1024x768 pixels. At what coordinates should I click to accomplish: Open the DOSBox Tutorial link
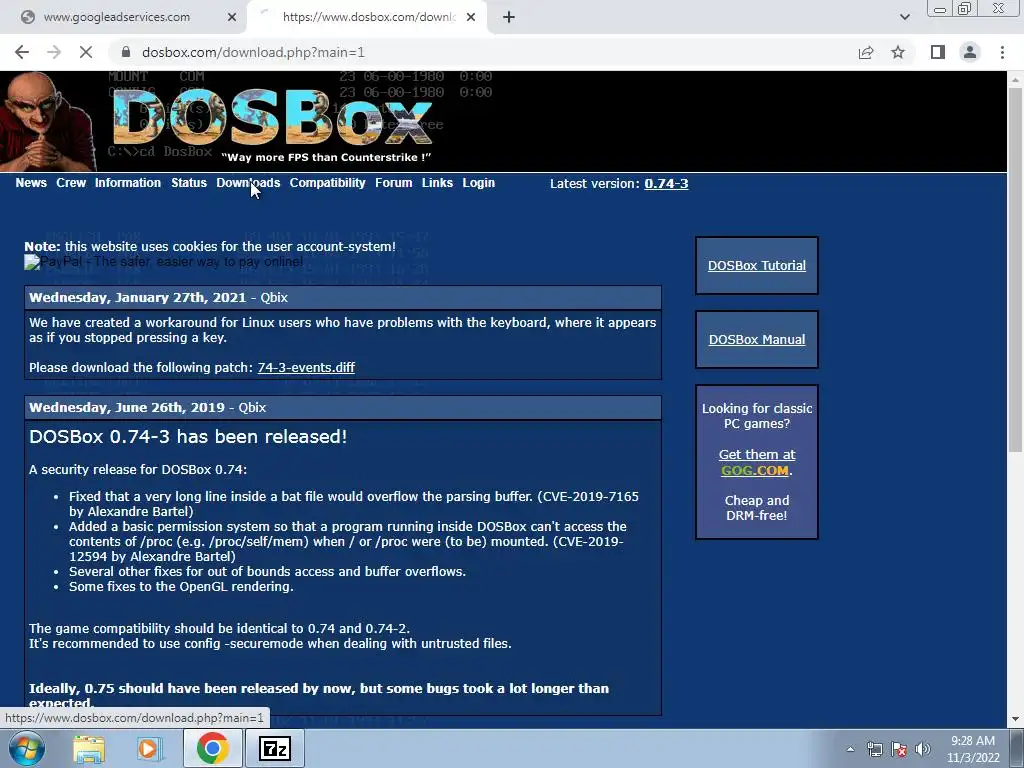(x=756, y=266)
